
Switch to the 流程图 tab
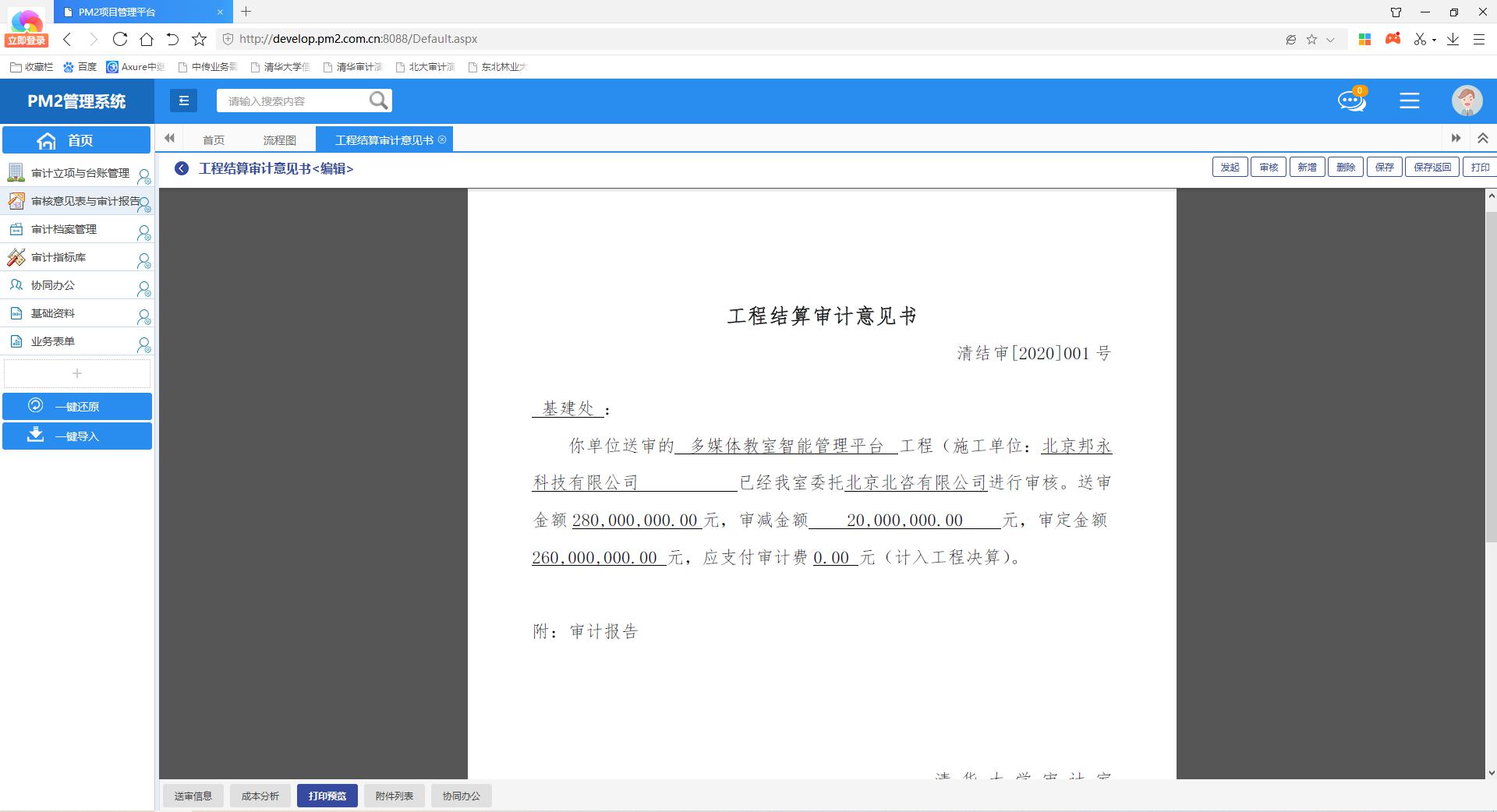coord(279,140)
